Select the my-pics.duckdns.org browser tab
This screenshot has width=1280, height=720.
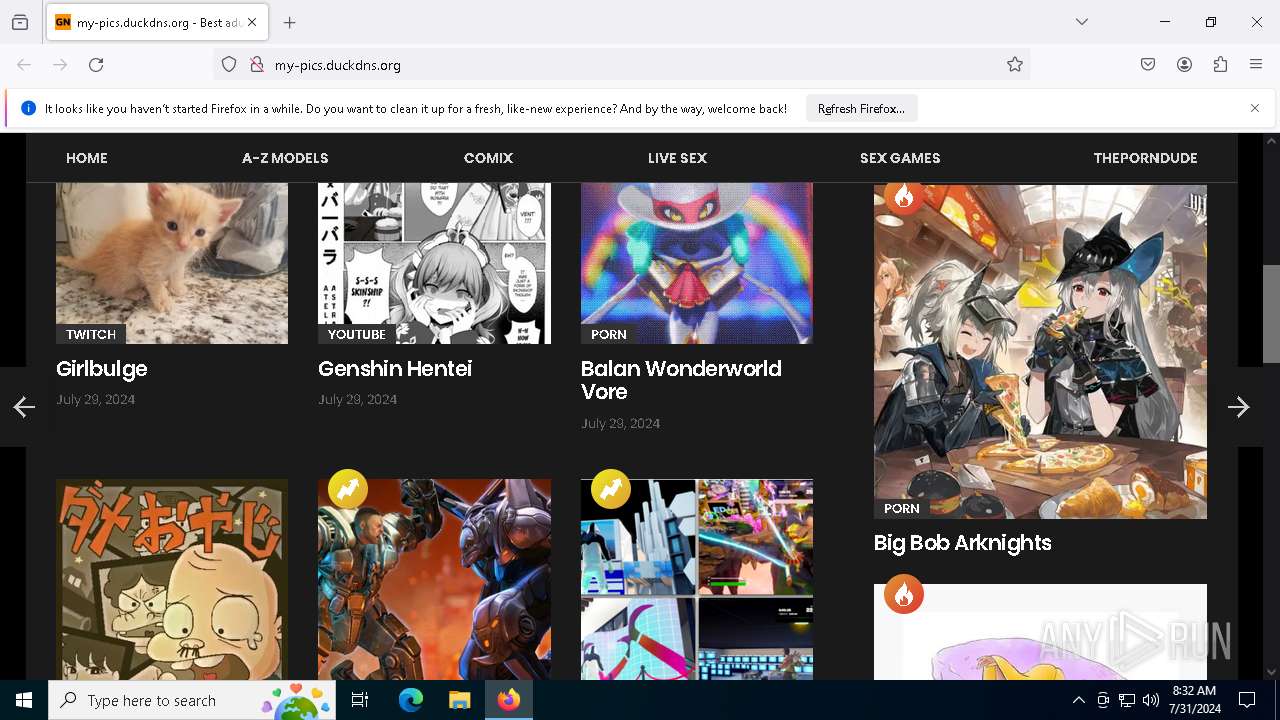tap(157, 22)
